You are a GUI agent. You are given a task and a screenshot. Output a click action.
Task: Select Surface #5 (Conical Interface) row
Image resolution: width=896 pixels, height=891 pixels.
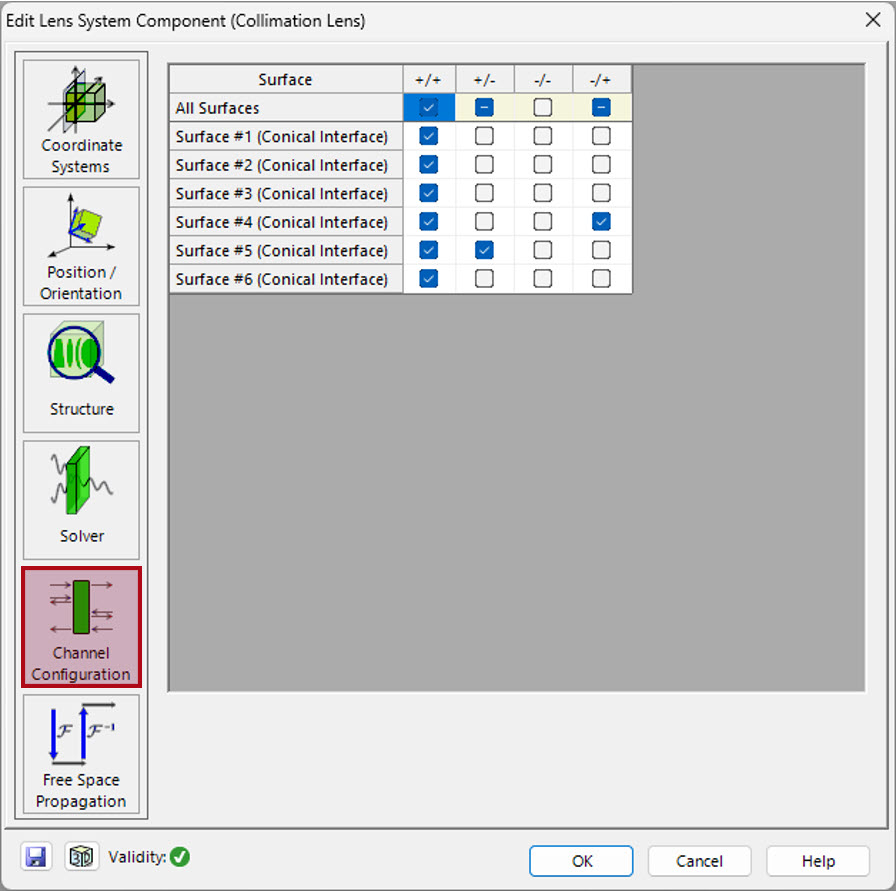[286, 251]
